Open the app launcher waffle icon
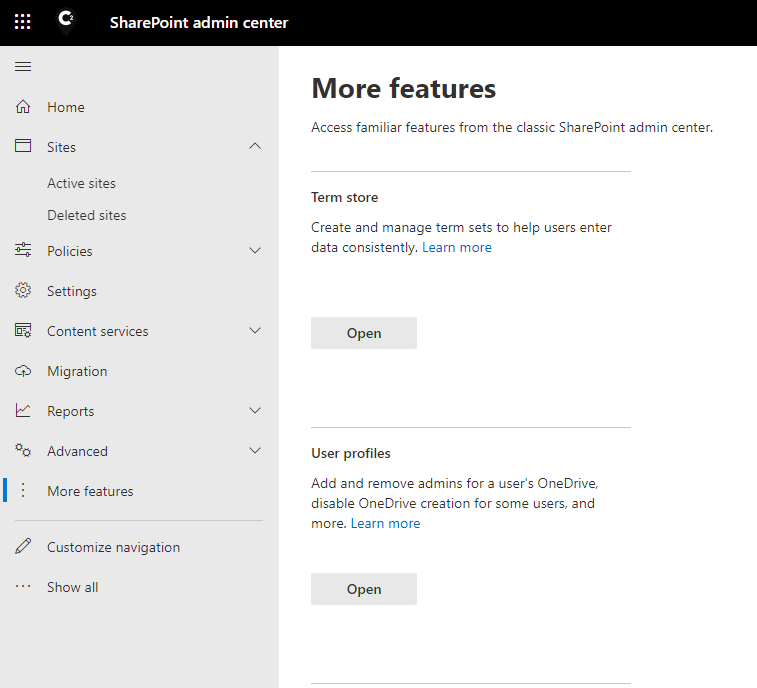The width and height of the screenshot is (757, 688). pos(23,22)
